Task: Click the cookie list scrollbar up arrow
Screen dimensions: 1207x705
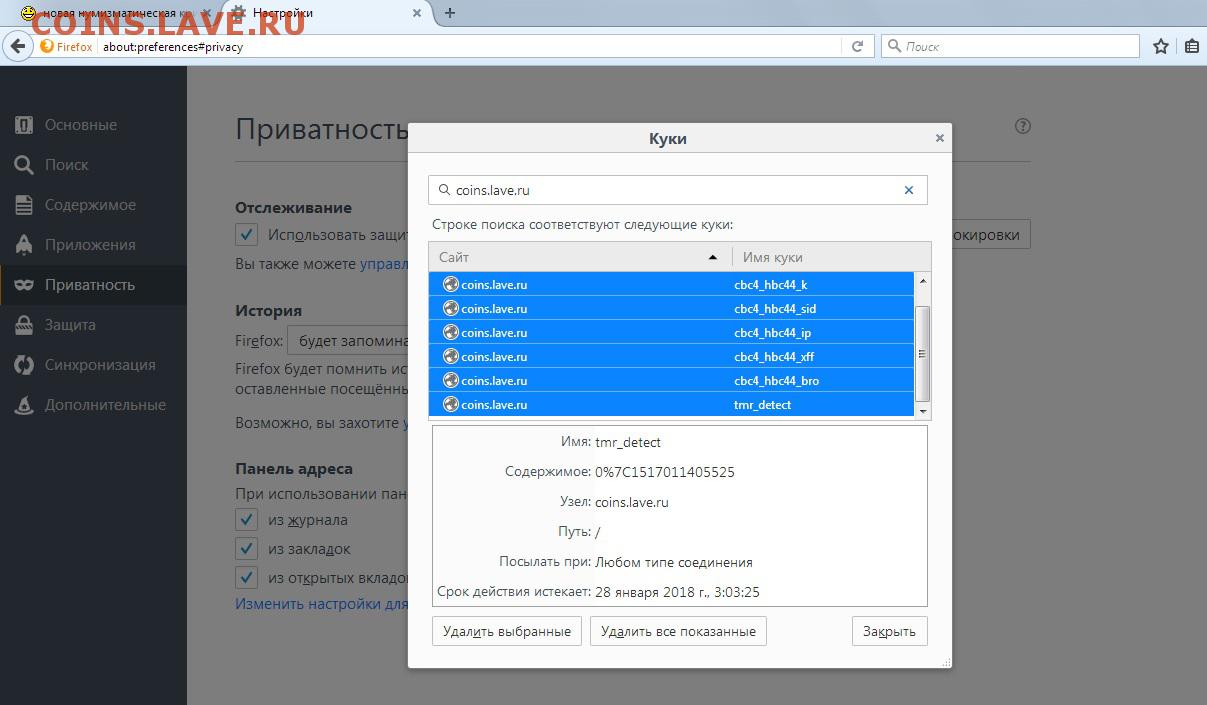Action: [922, 280]
